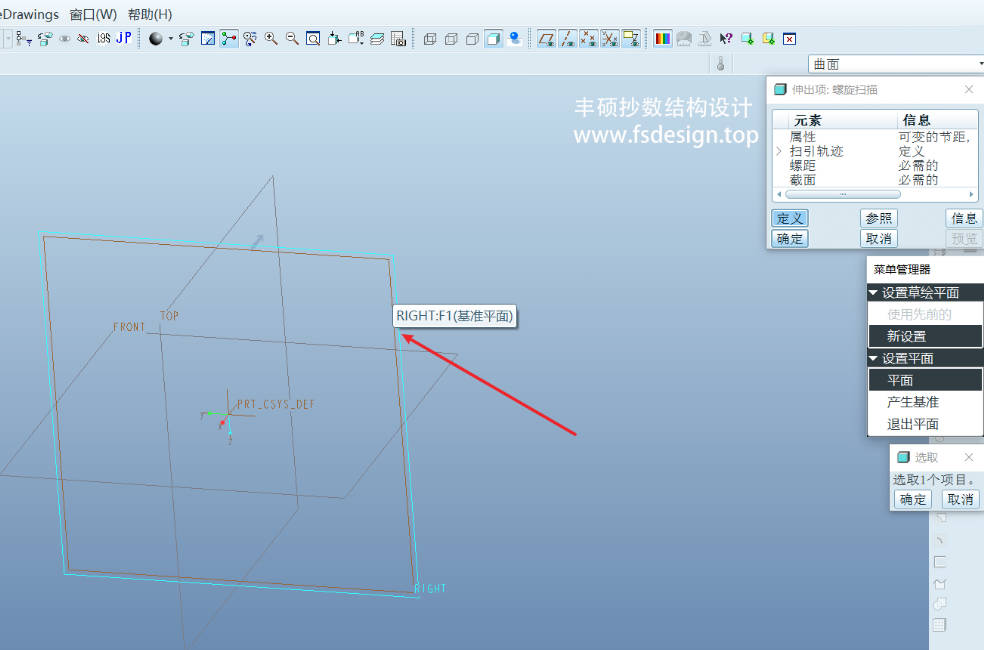Select the shaded sphere display icon
Screen dimensions: 984x650
155,39
